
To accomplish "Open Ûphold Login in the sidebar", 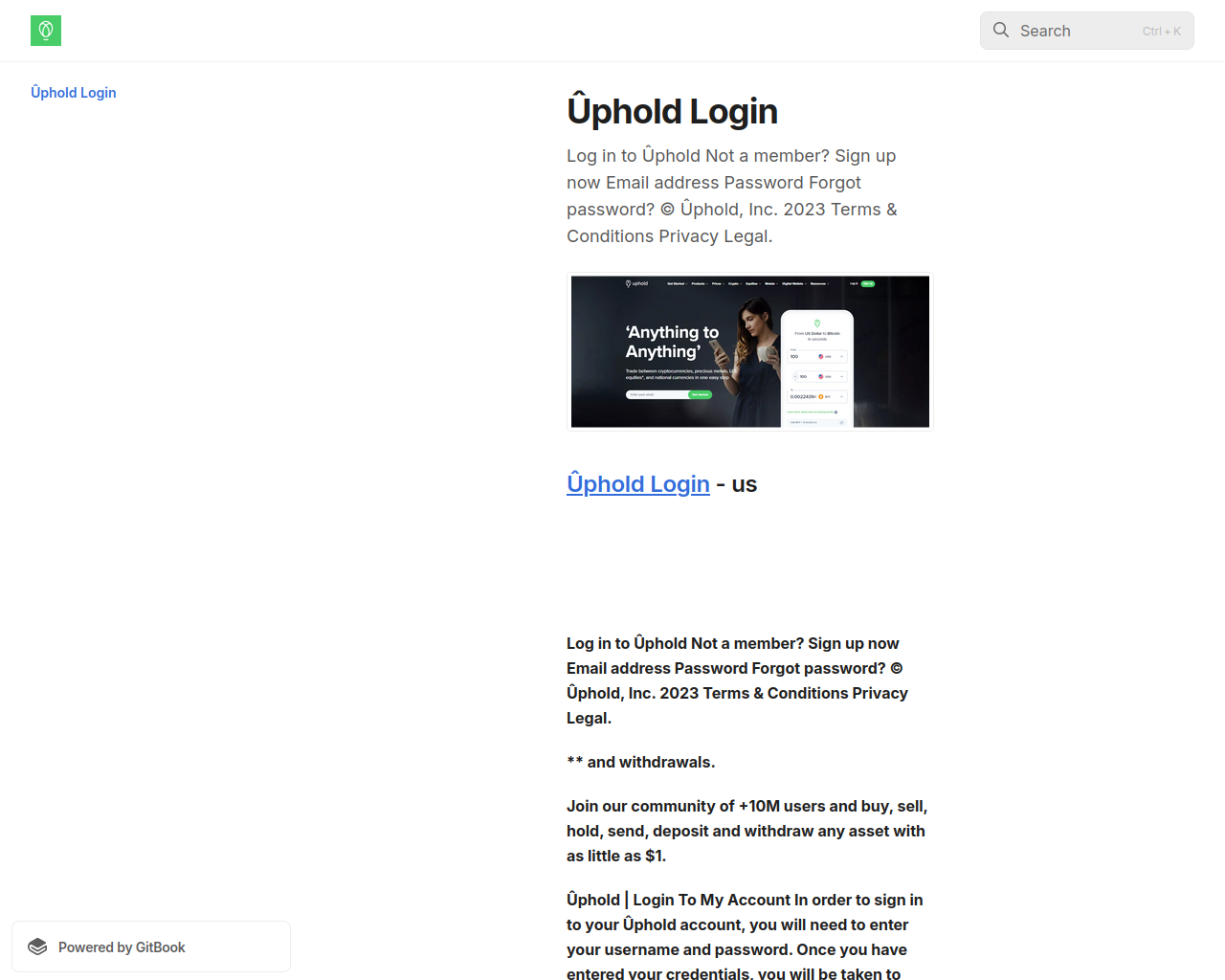I will (x=74, y=93).
